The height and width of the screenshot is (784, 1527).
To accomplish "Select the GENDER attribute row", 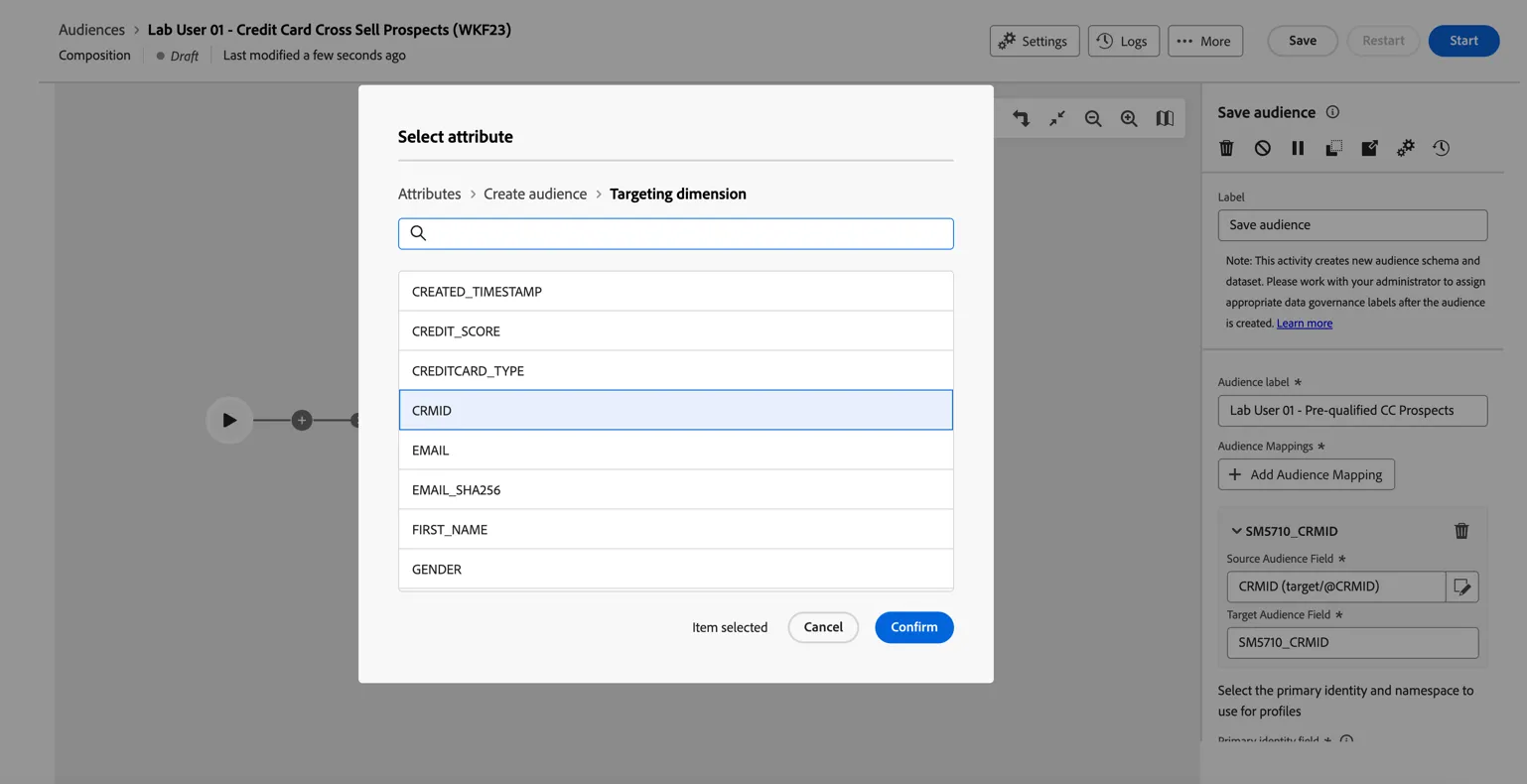I will click(x=675, y=570).
